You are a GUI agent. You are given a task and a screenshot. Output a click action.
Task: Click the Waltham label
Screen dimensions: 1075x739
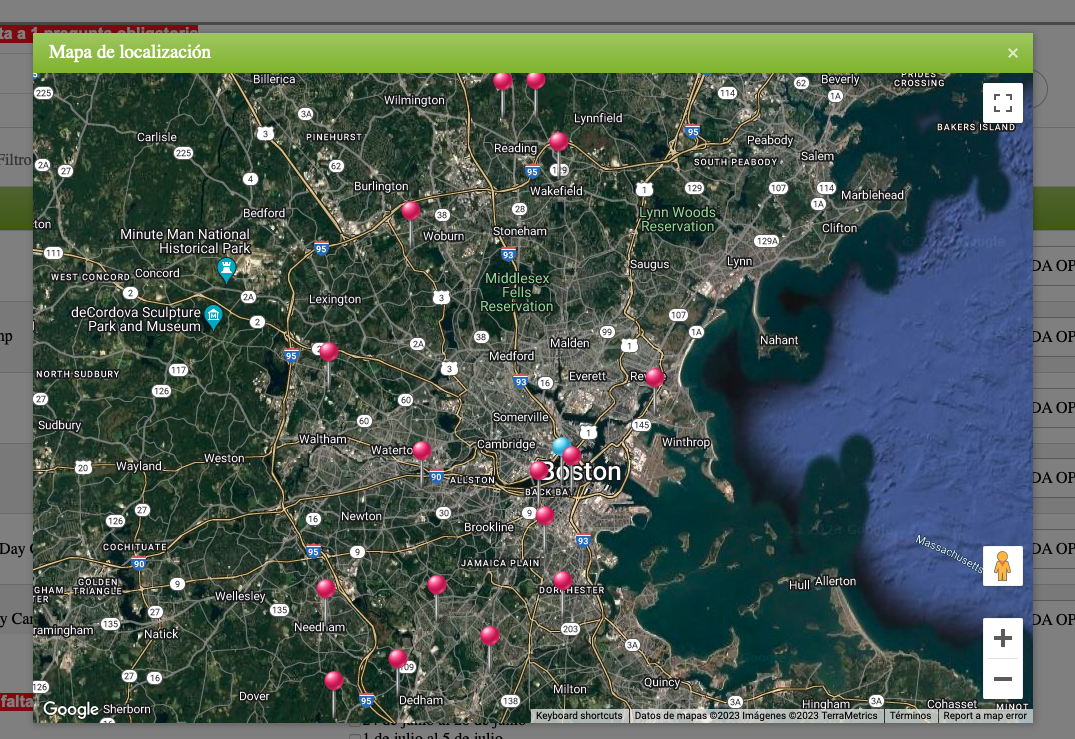322,439
